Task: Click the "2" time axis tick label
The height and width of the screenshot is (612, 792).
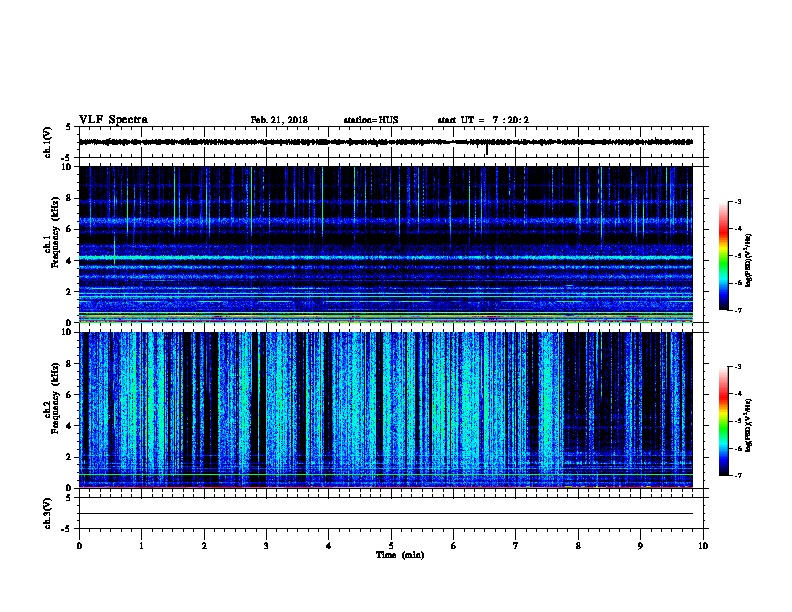Action: (x=204, y=546)
